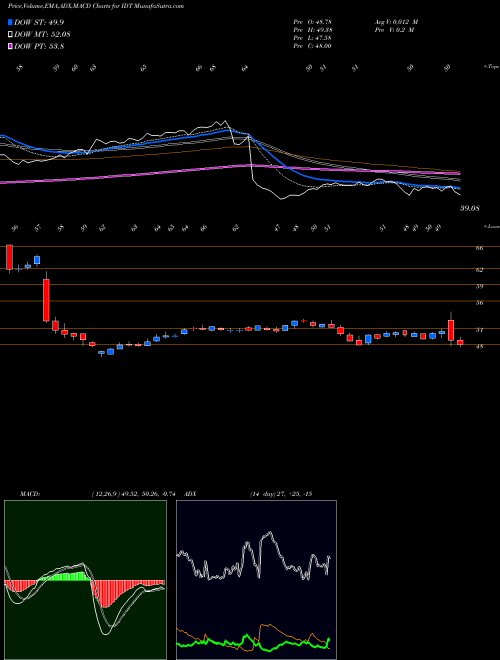This screenshot has width=500, height=660.
Task: Click the 'Pre V: 0.2 M' volume text
Action: pos(394,30)
